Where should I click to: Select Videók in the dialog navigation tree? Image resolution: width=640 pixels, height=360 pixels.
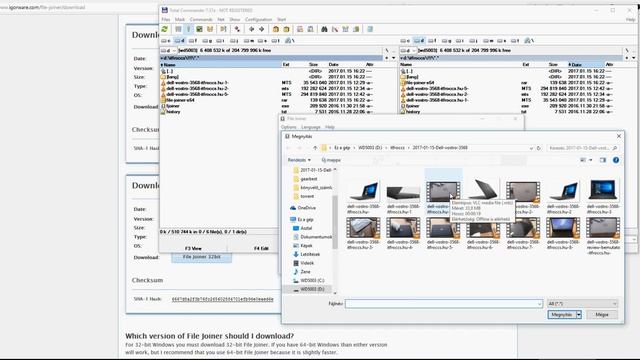[307, 263]
